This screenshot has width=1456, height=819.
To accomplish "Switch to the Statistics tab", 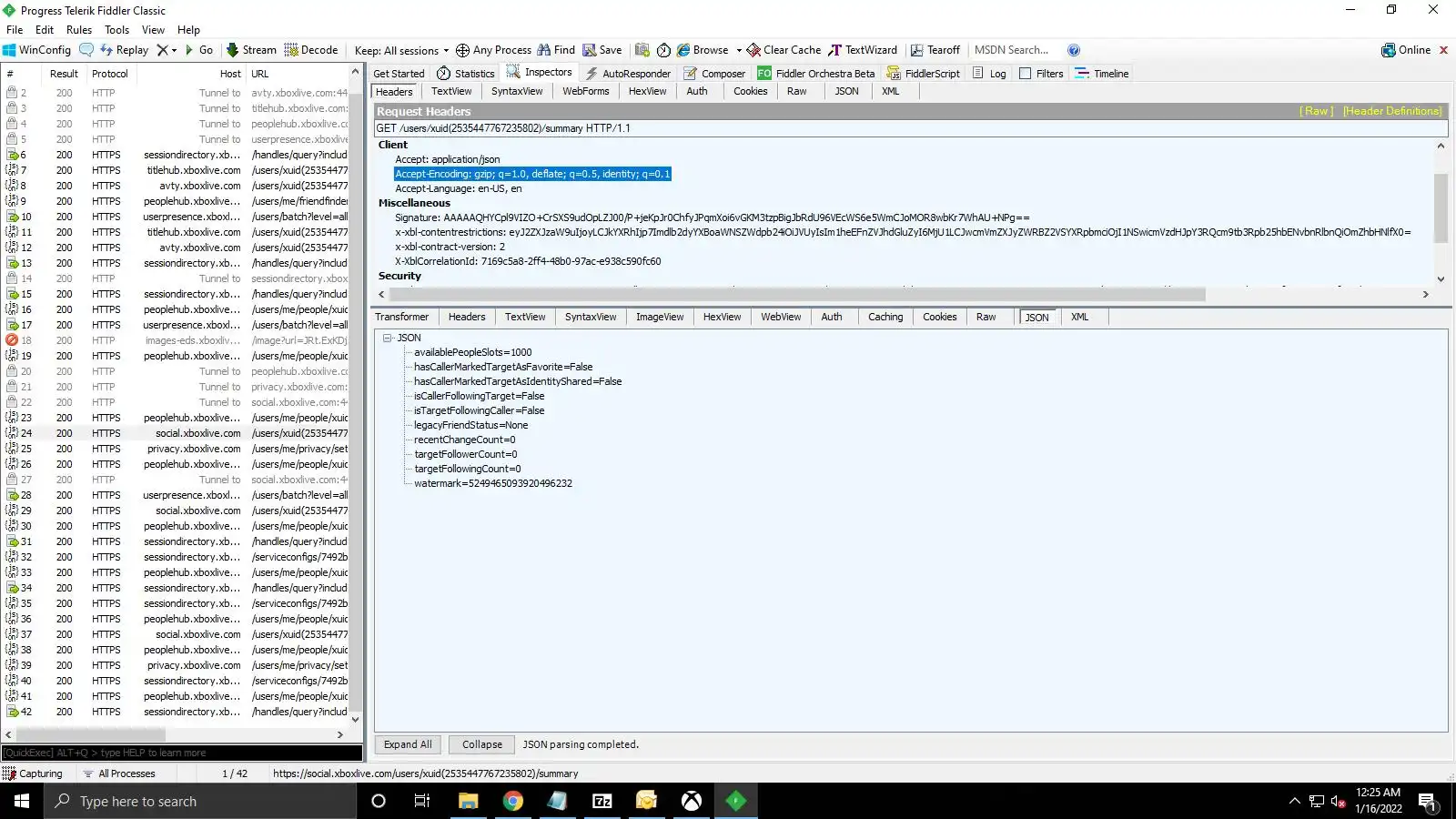I will (x=466, y=74).
